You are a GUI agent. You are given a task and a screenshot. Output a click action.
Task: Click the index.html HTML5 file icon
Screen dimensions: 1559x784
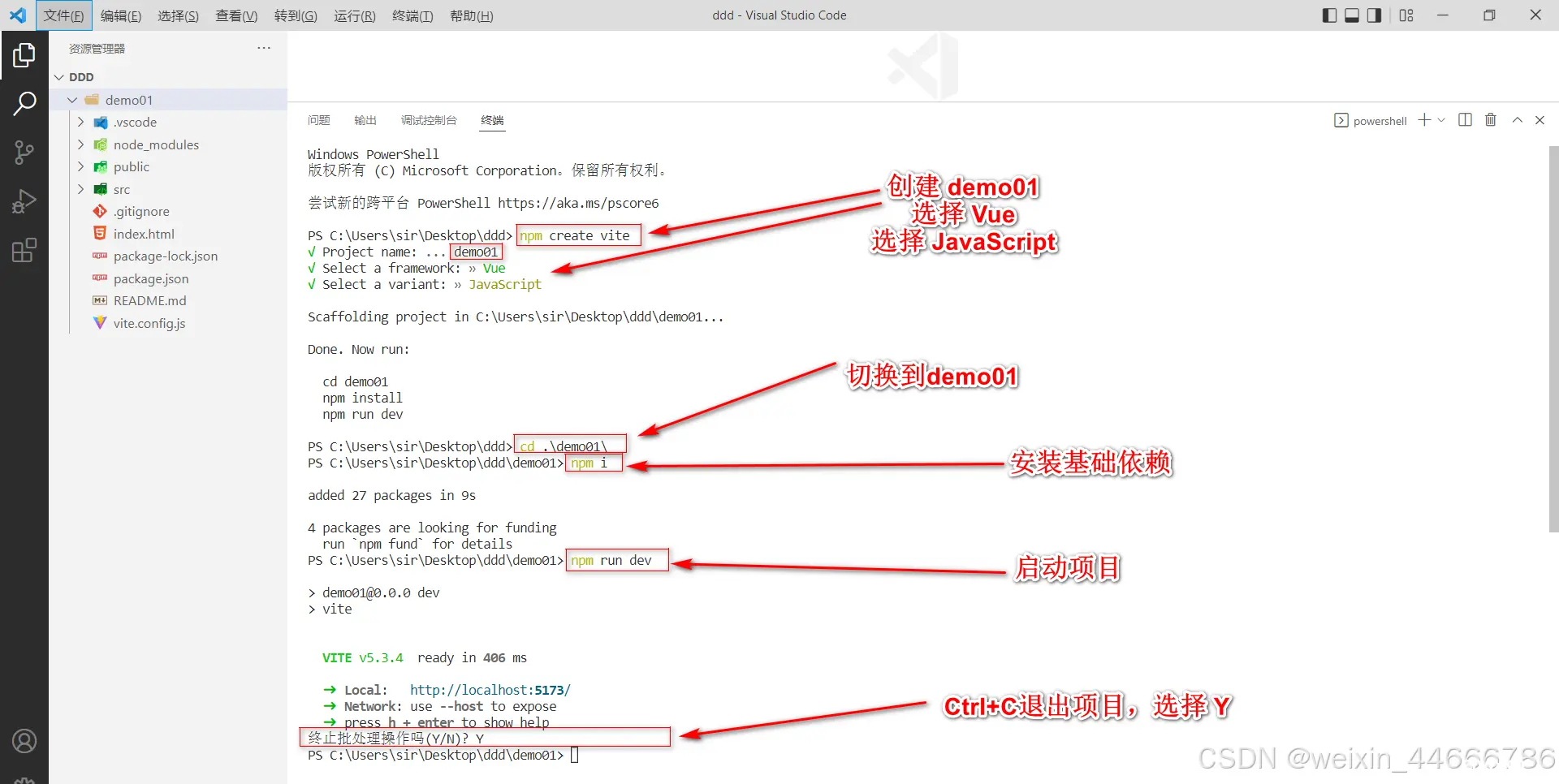(x=100, y=234)
